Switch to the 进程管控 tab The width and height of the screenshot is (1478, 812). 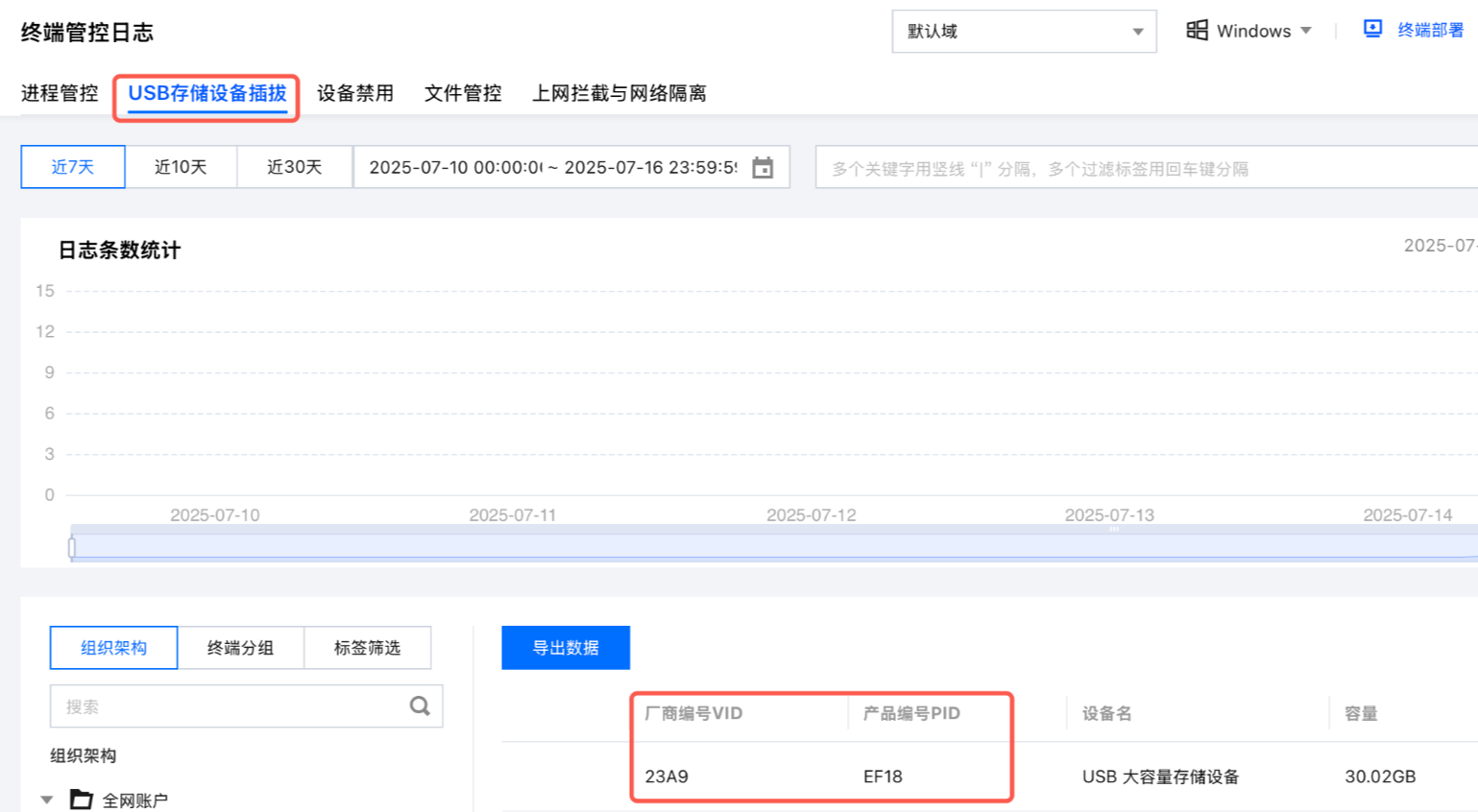60,93
